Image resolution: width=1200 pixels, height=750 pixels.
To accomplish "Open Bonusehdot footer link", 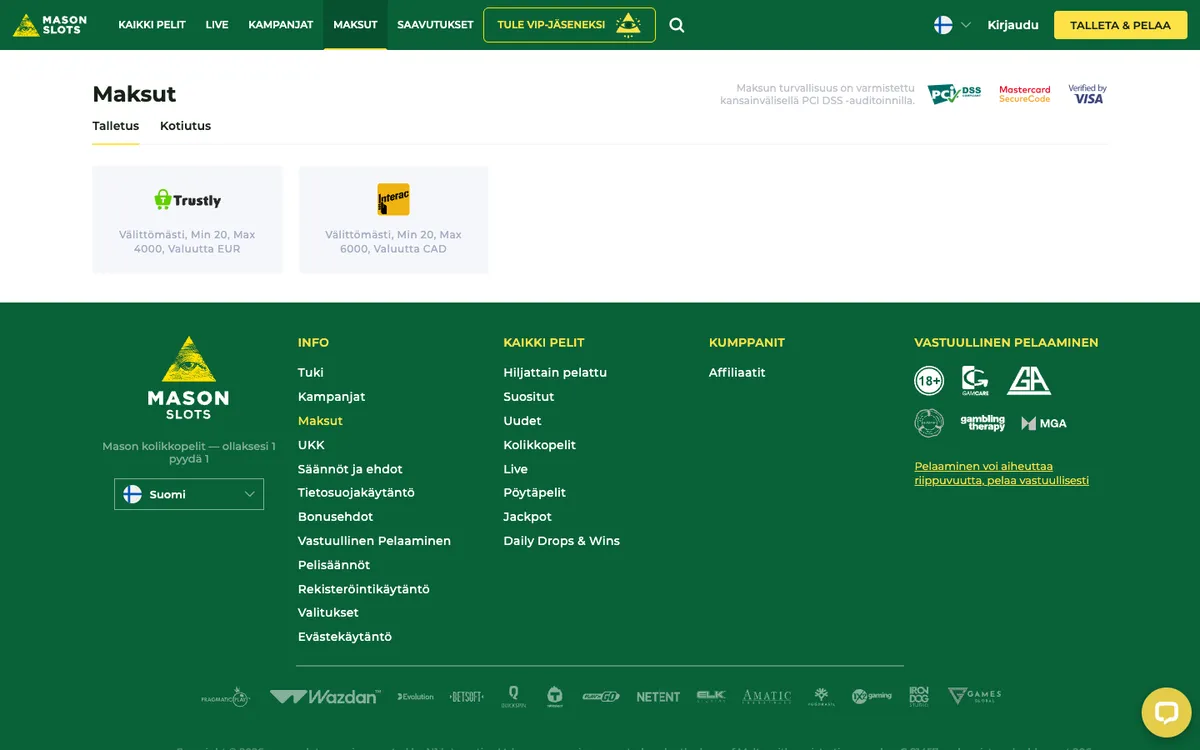I will [x=335, y=517].
